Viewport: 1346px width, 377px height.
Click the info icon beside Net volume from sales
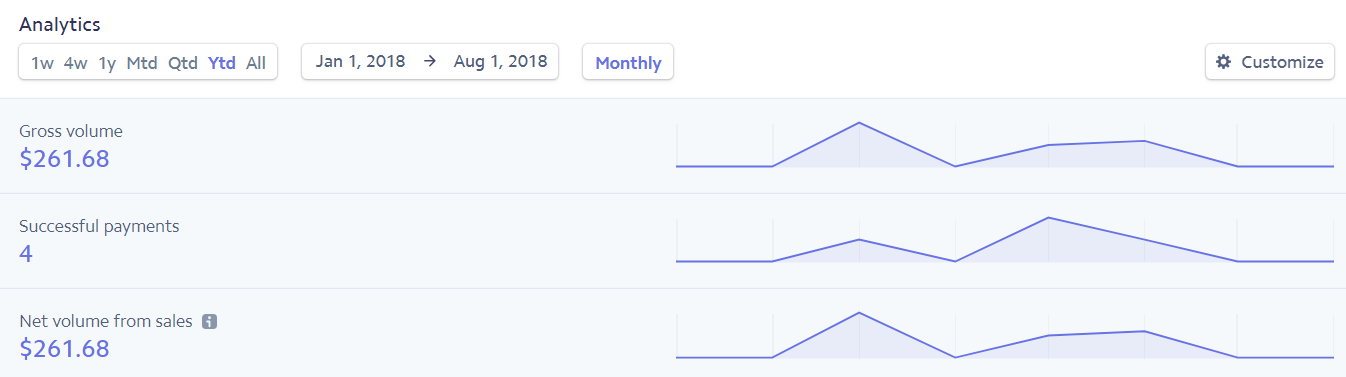pos(209,322)
